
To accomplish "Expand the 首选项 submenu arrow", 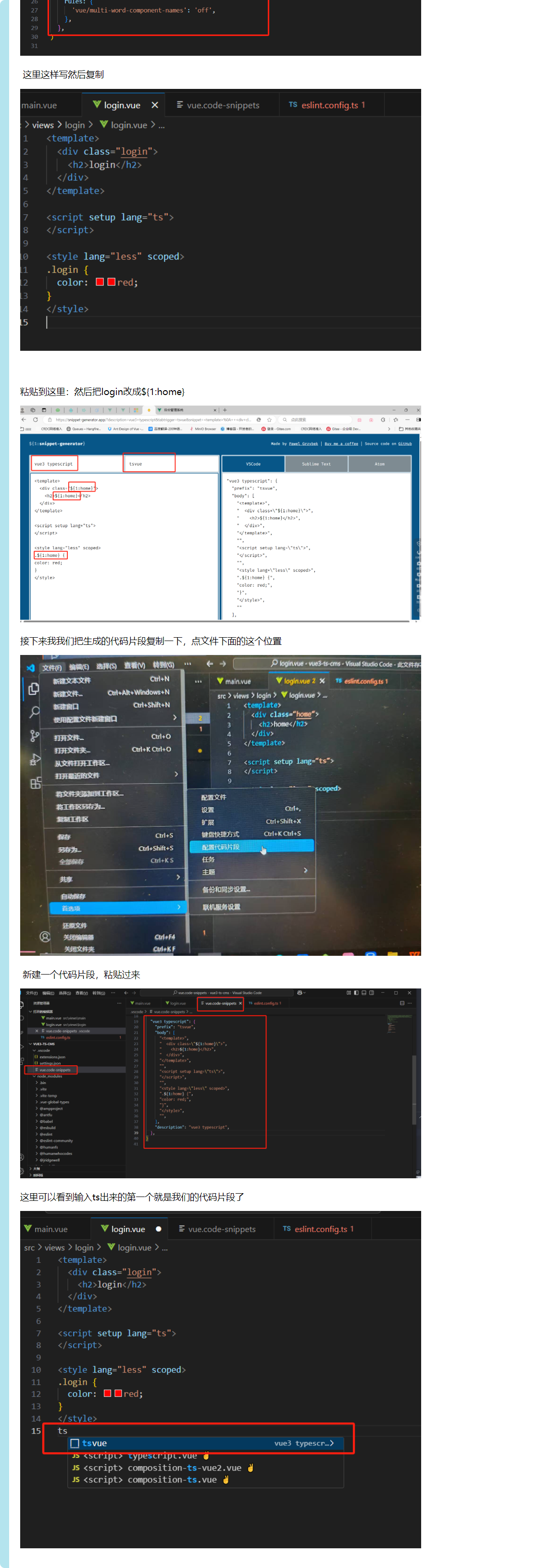I will (178, 908).
